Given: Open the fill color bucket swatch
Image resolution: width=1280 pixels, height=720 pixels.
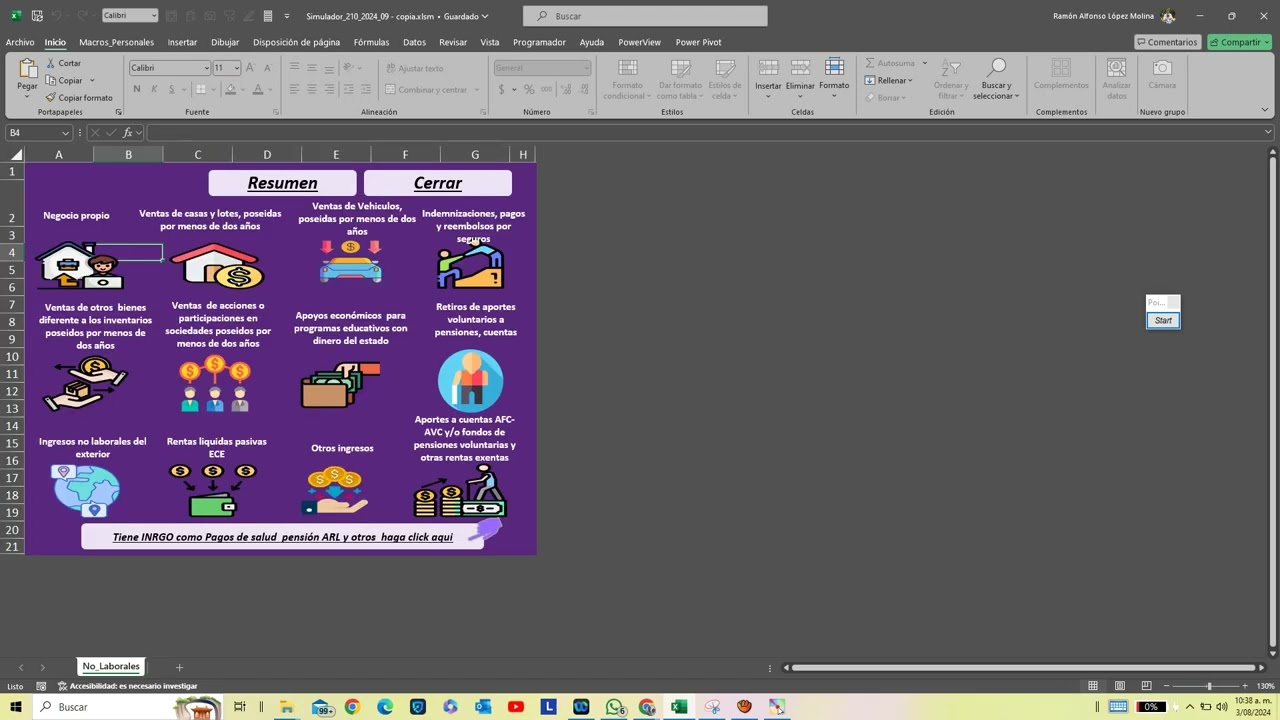Looking at the screenshot, I should click(231, 89).
